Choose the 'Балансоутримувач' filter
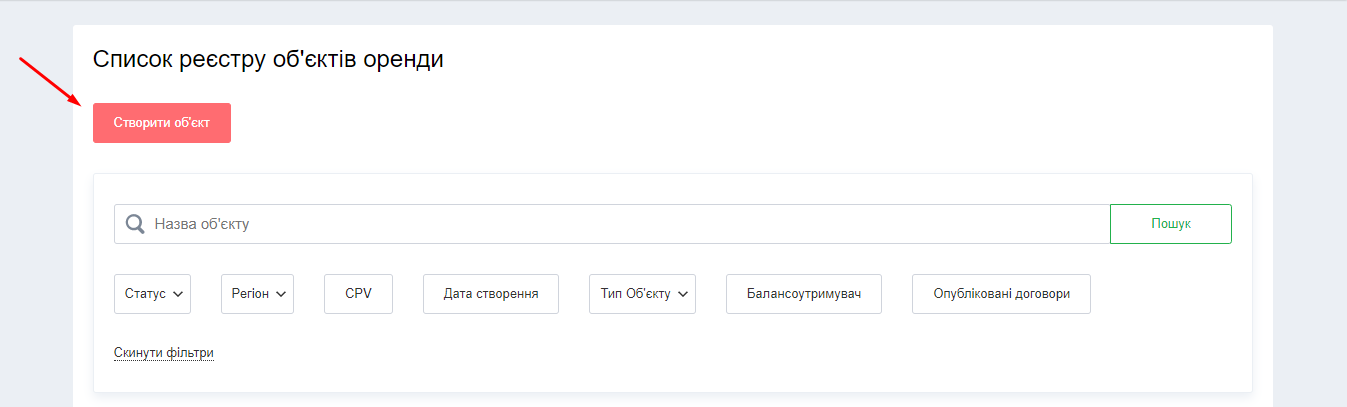 point(804,294)
